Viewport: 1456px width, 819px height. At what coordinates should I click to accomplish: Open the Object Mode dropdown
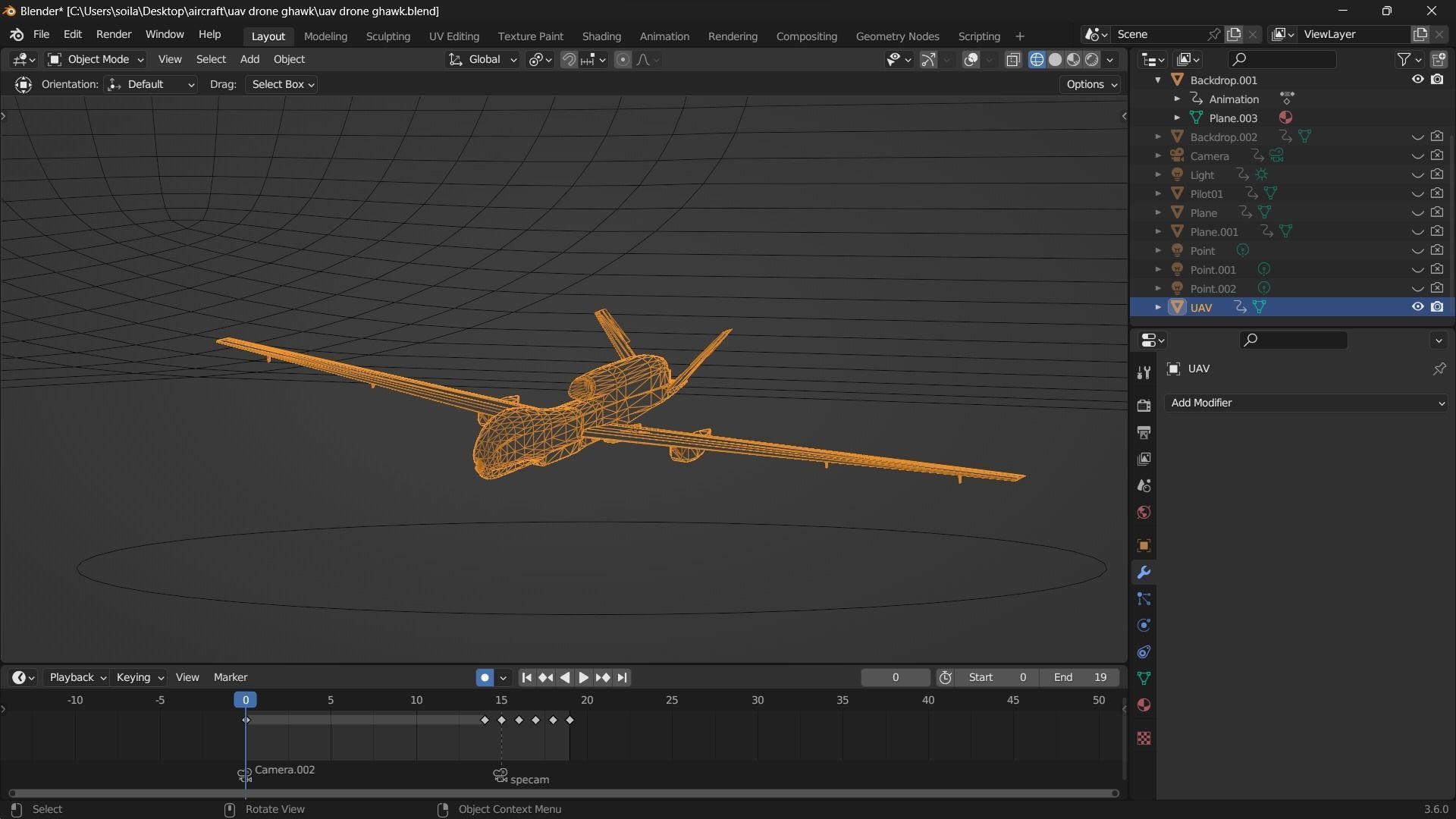(x=96, y=60)
